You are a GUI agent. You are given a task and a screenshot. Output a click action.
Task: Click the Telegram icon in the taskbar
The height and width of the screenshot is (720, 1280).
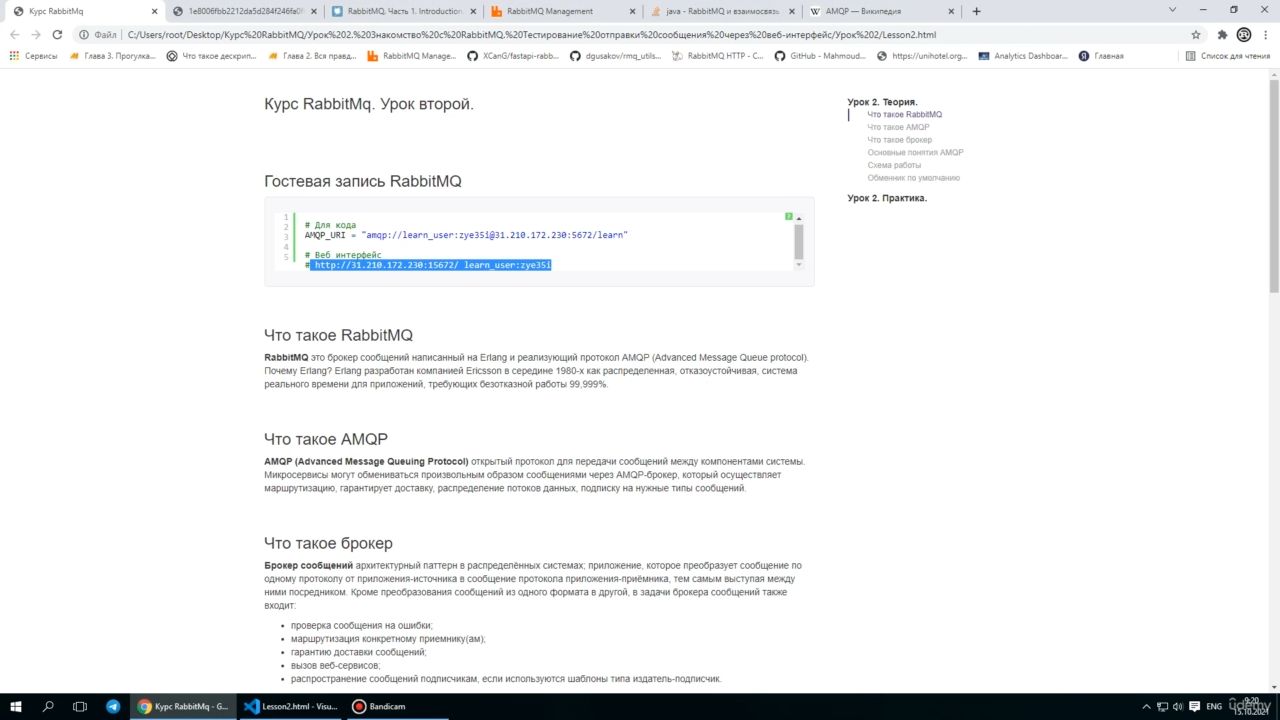click(112, 706)
